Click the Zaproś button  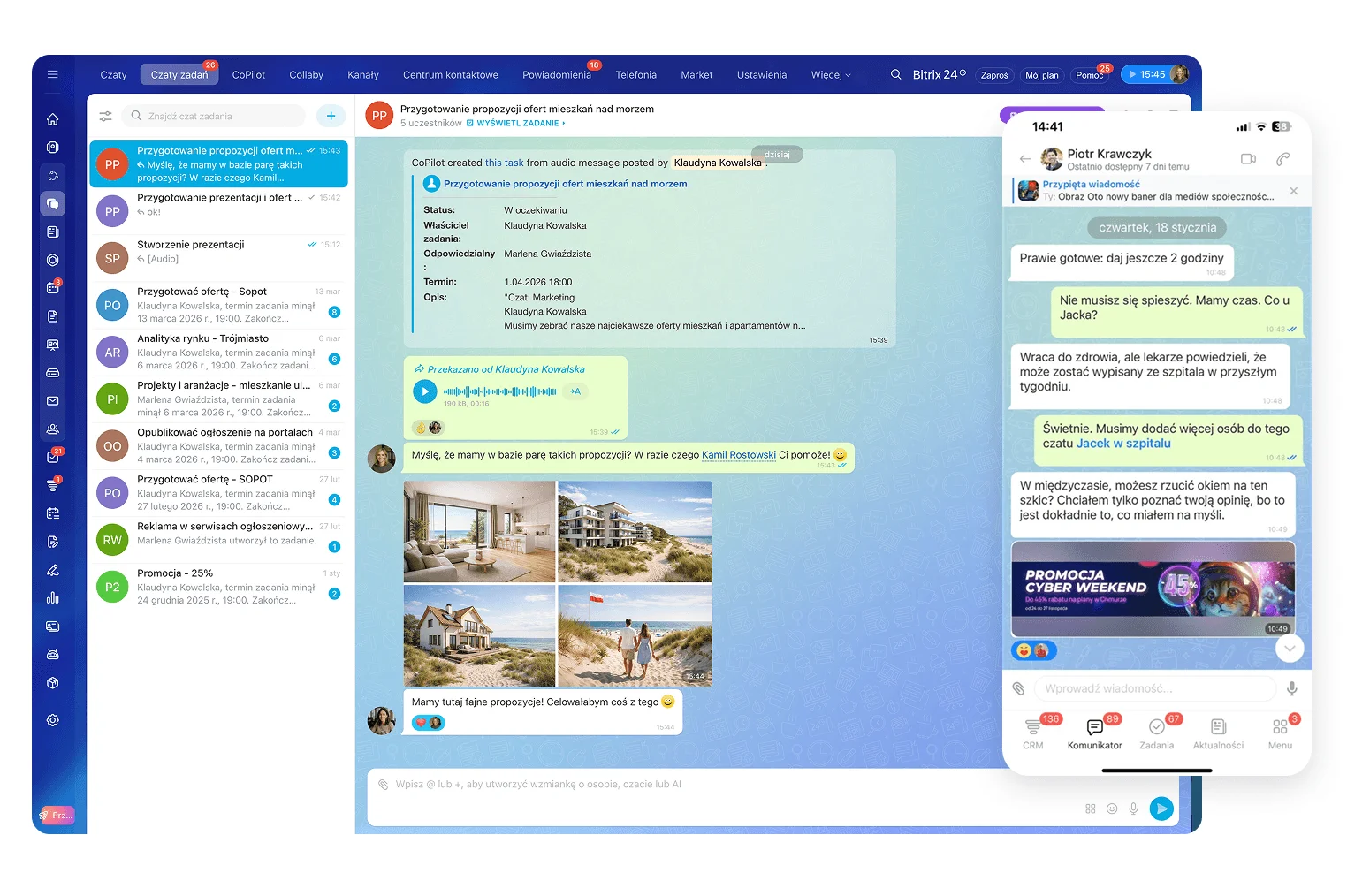[994, 75]
